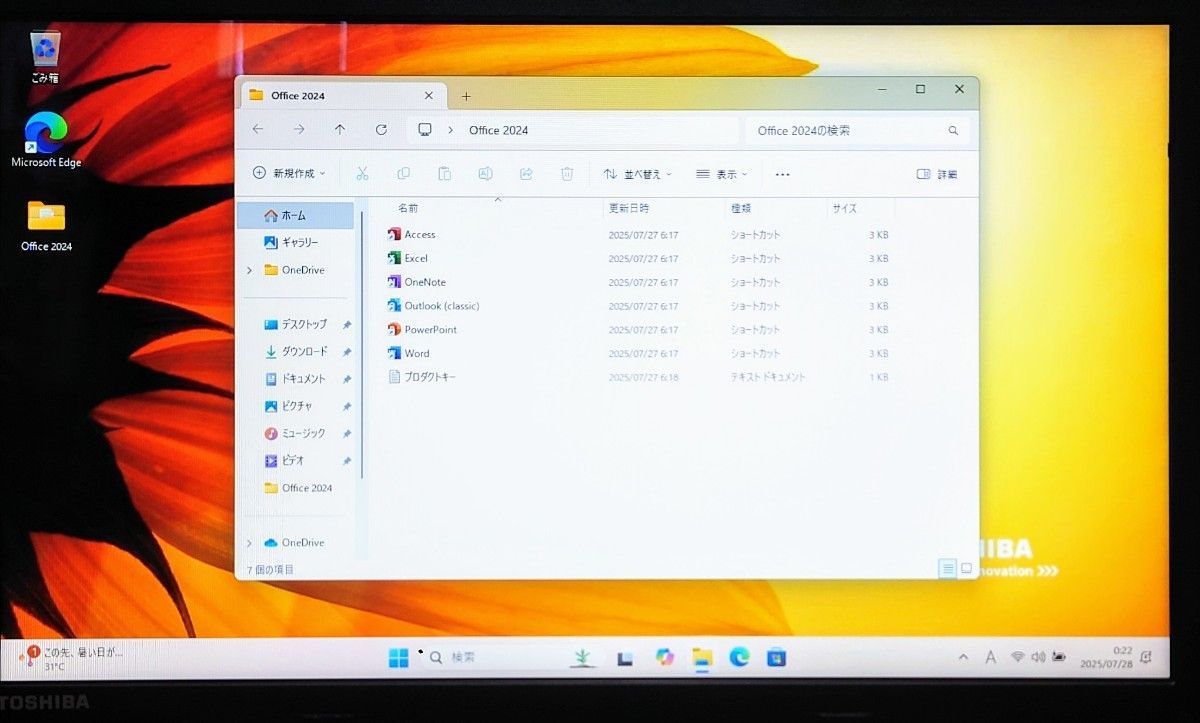Click the Delete trash icon in toolbar

tap(567, 174)
